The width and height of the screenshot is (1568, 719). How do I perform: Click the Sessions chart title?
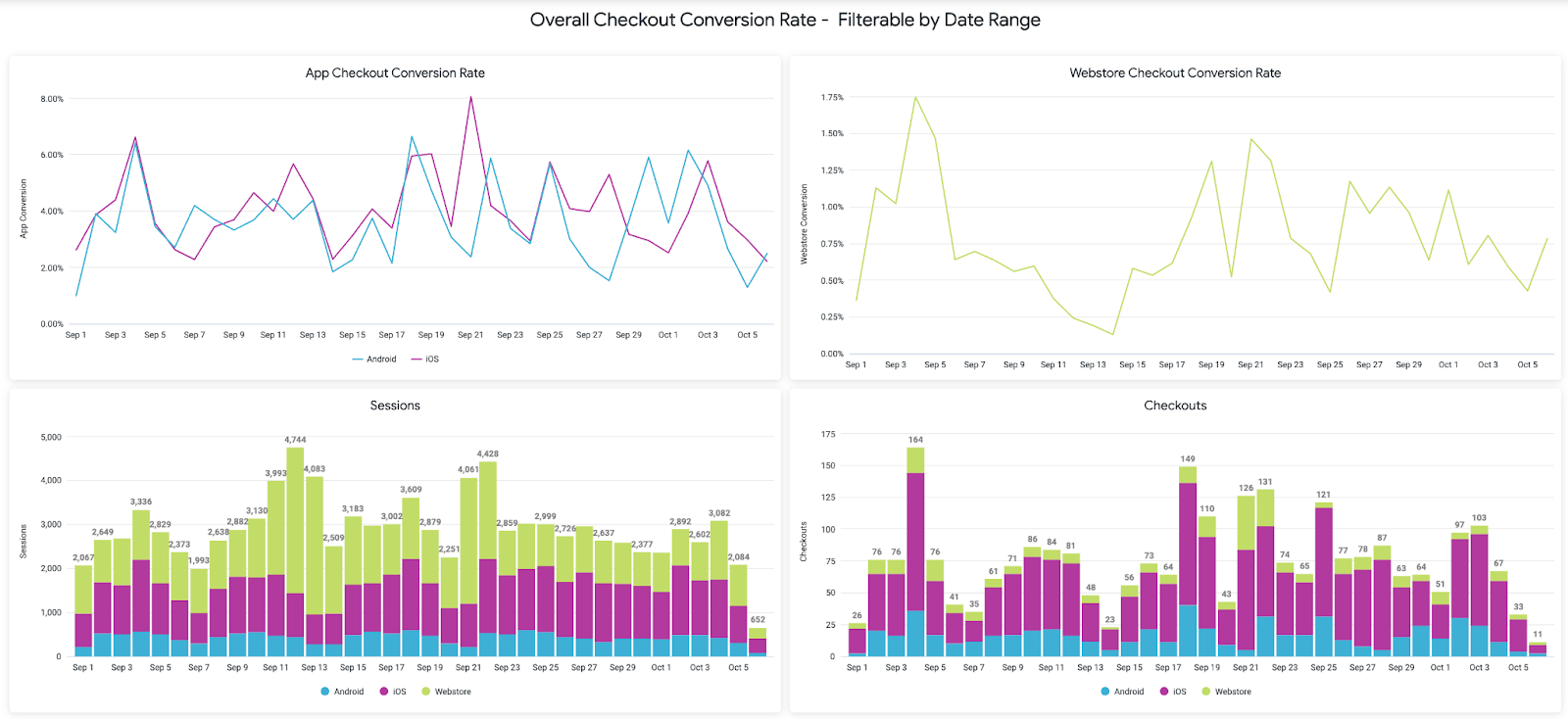[395, 406]
